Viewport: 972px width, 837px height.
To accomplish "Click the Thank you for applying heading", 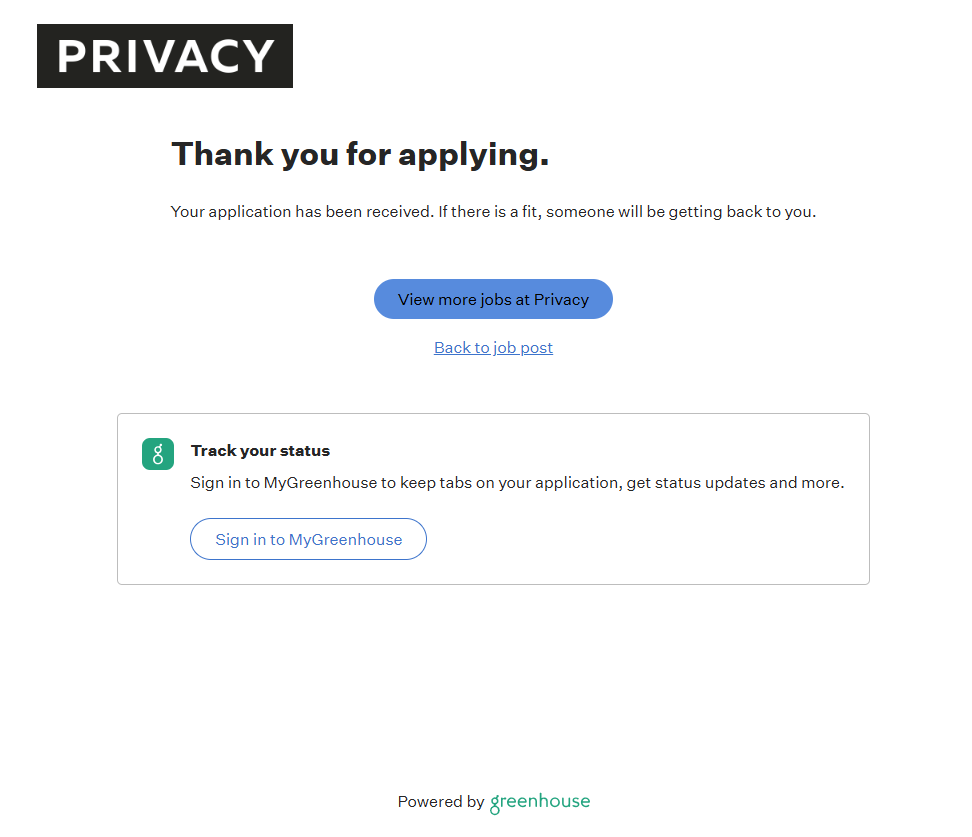I will tap(360, 154).
